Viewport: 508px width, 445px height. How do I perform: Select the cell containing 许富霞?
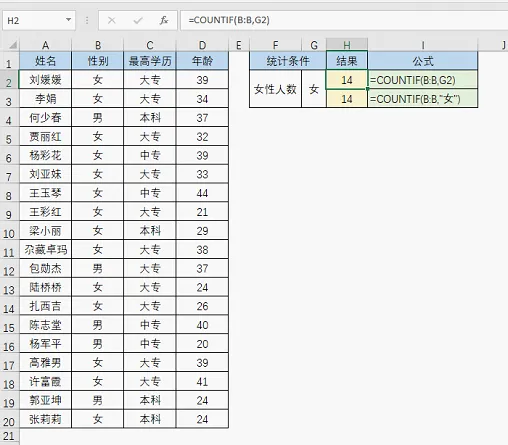(x=46, y=381)
